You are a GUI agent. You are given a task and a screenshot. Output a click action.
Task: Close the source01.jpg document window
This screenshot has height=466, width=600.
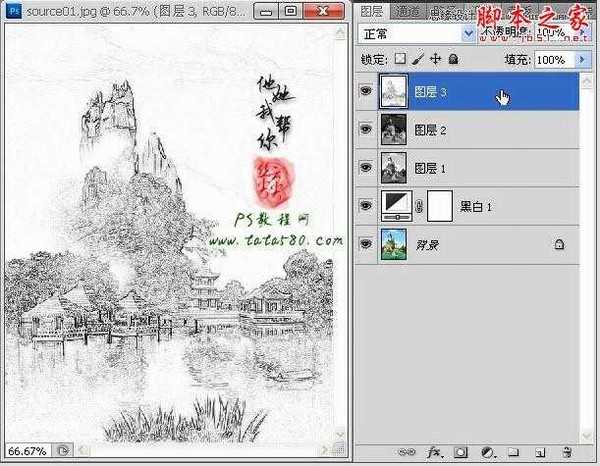point(323,11)
